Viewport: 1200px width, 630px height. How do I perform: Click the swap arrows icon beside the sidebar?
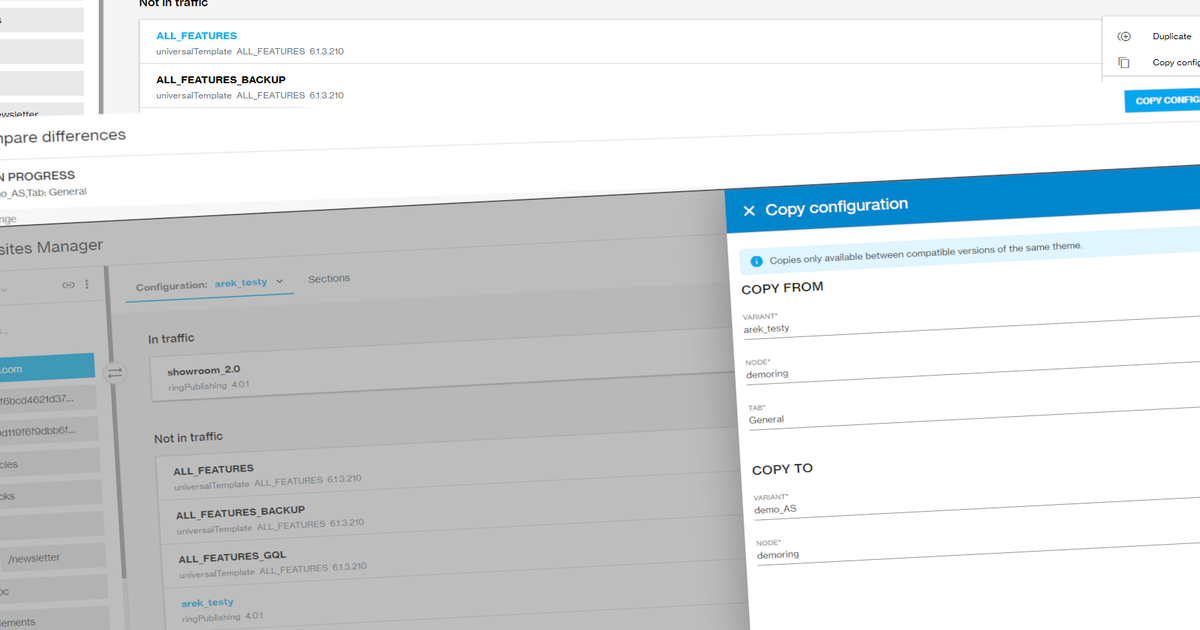114,372
